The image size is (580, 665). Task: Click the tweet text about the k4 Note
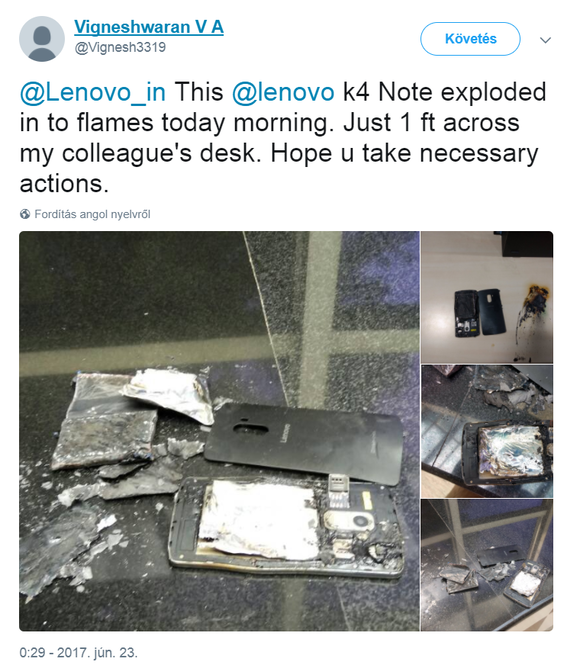283,138
